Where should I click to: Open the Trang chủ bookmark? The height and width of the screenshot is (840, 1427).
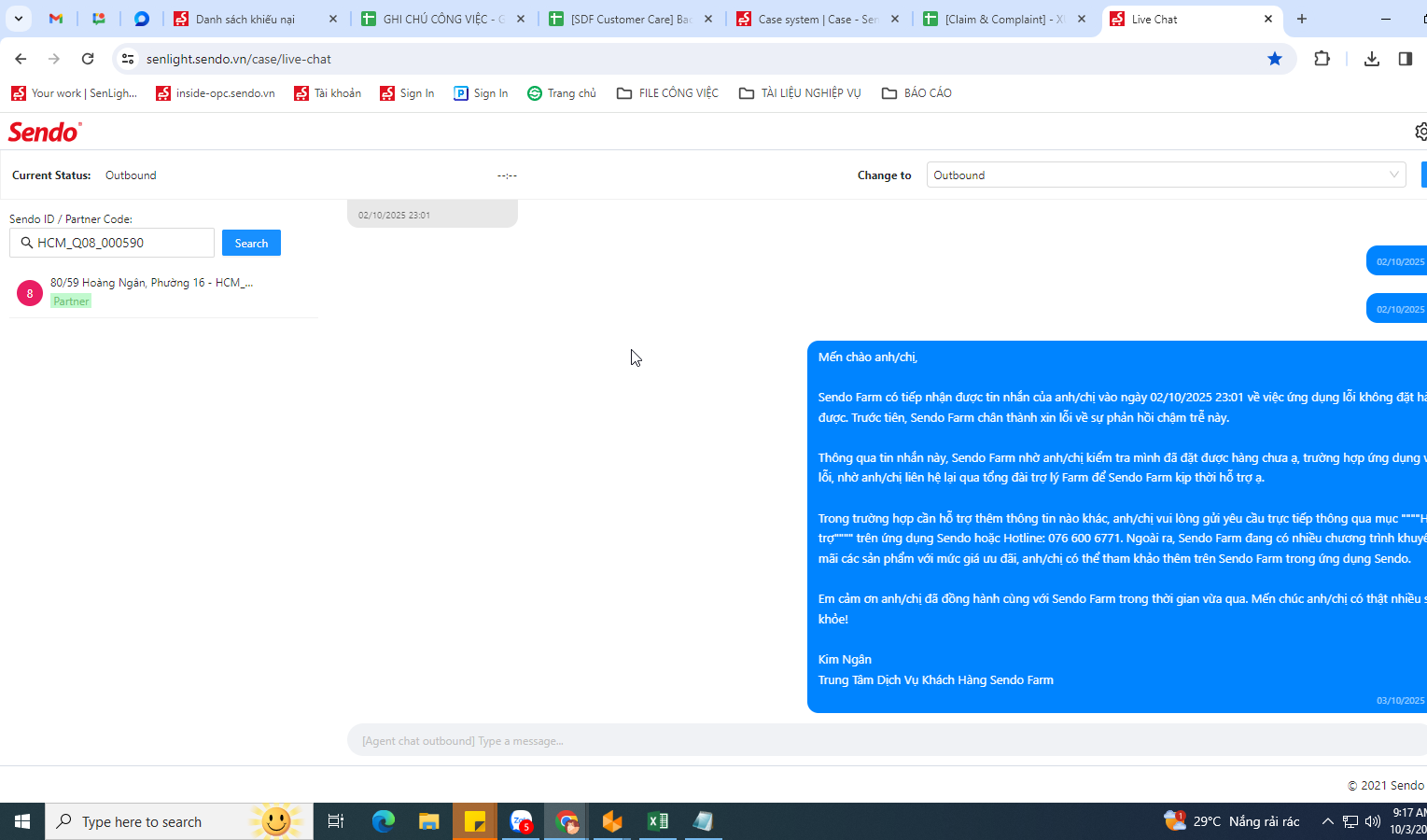click(x=562, y=93)
